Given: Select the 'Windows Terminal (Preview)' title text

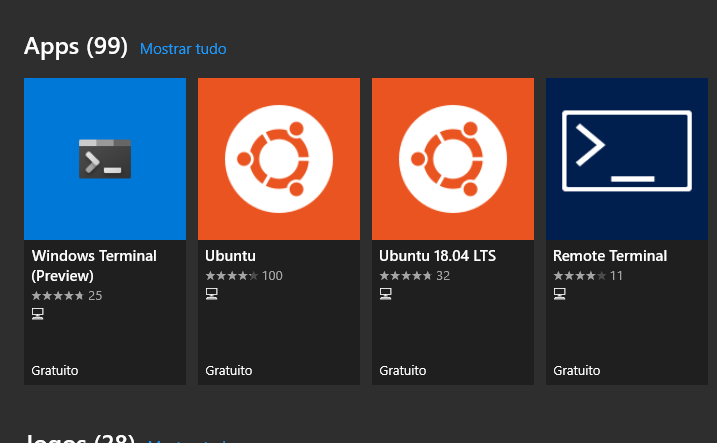Looking at the screenshot, I should (94, 266).
